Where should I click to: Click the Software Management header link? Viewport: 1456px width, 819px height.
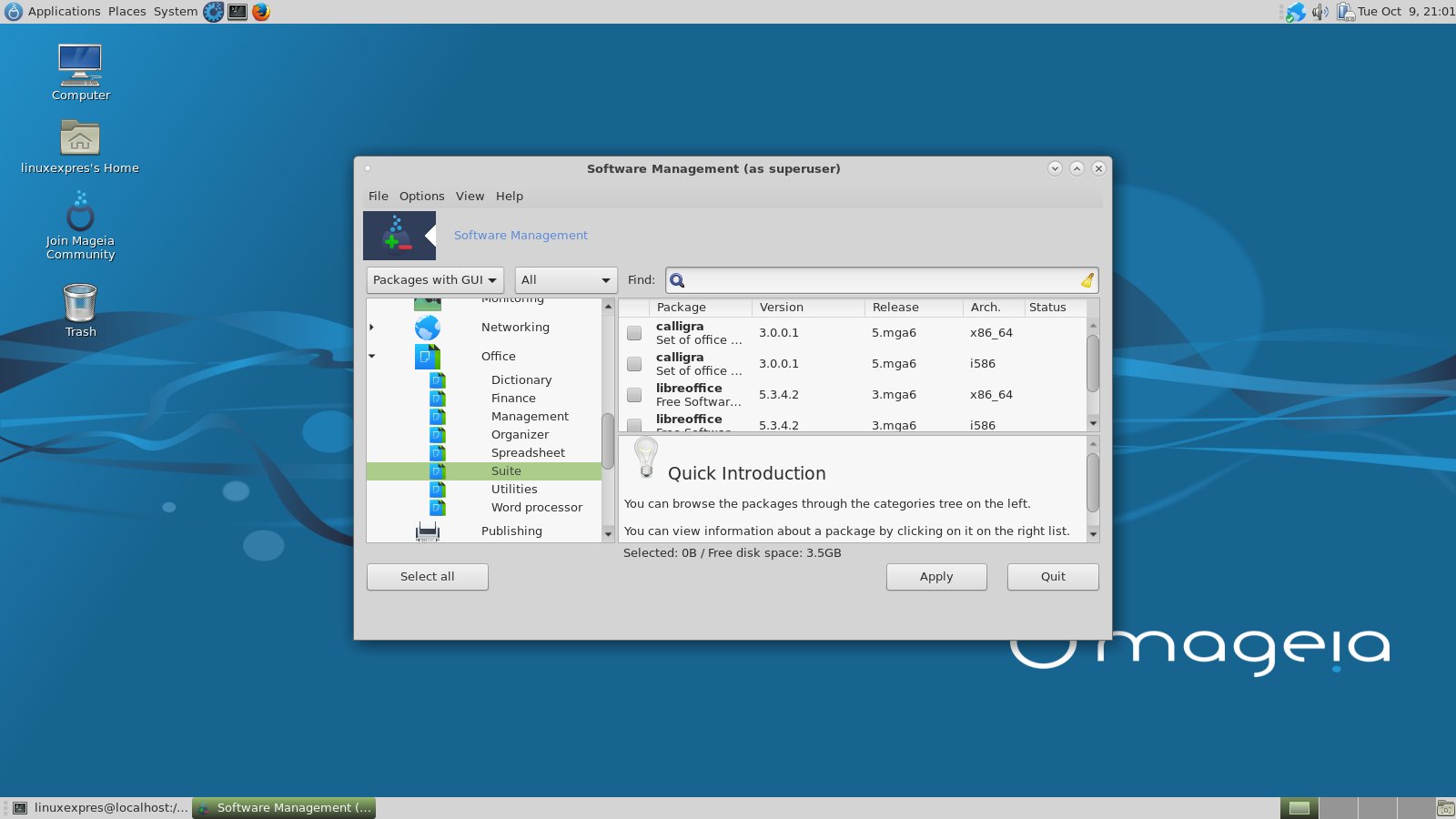[521, 236]
